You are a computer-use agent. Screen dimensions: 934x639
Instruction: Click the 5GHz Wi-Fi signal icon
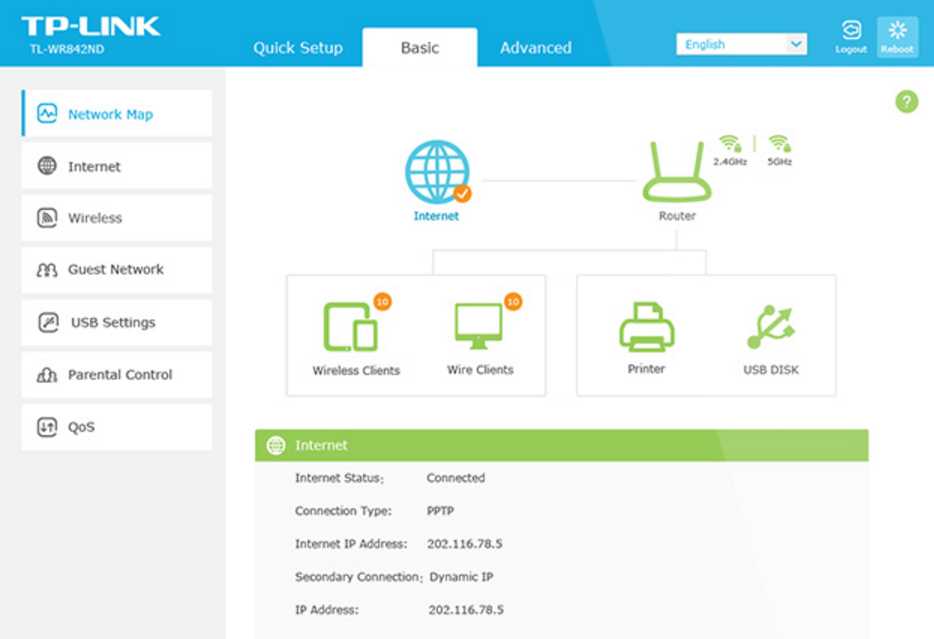pyautogui.click(x=779, y=145)
